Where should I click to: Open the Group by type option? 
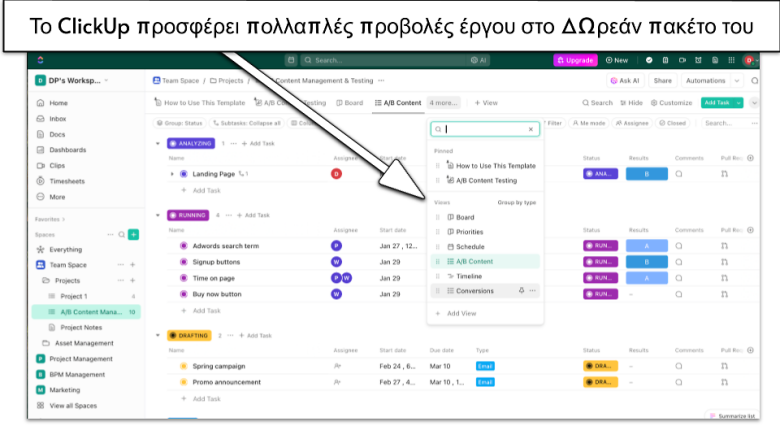pos(517,202)
